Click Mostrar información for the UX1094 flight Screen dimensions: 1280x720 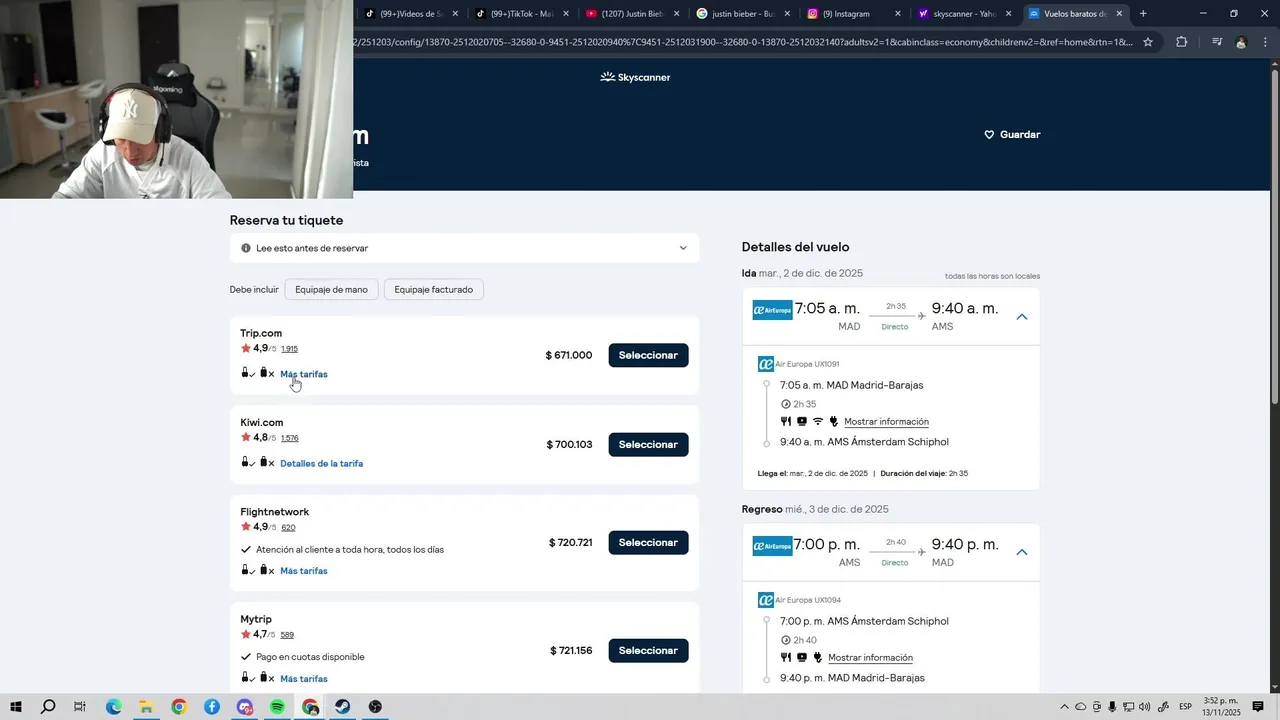tap(870, 658)
